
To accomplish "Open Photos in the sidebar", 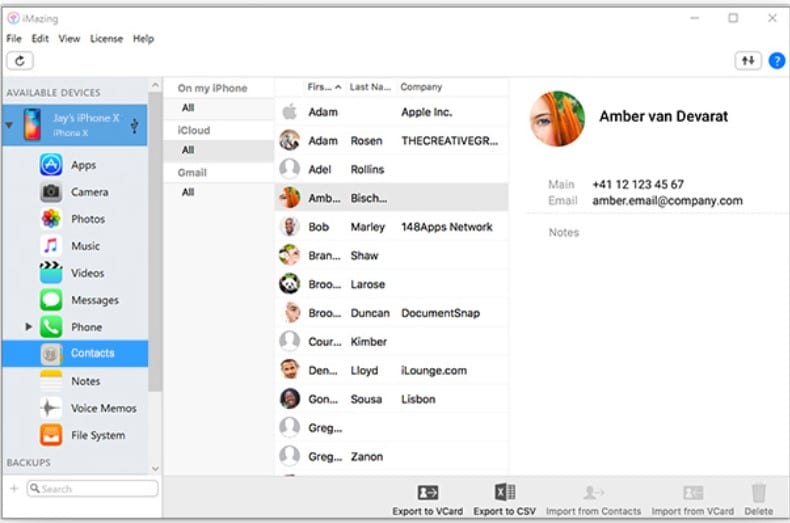I will (87, 219).
